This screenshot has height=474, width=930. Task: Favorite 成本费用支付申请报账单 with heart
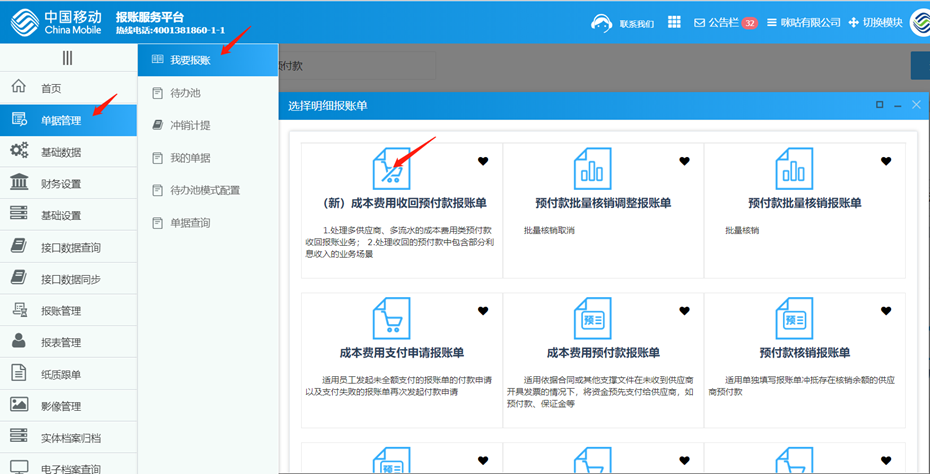click(483, 310)
